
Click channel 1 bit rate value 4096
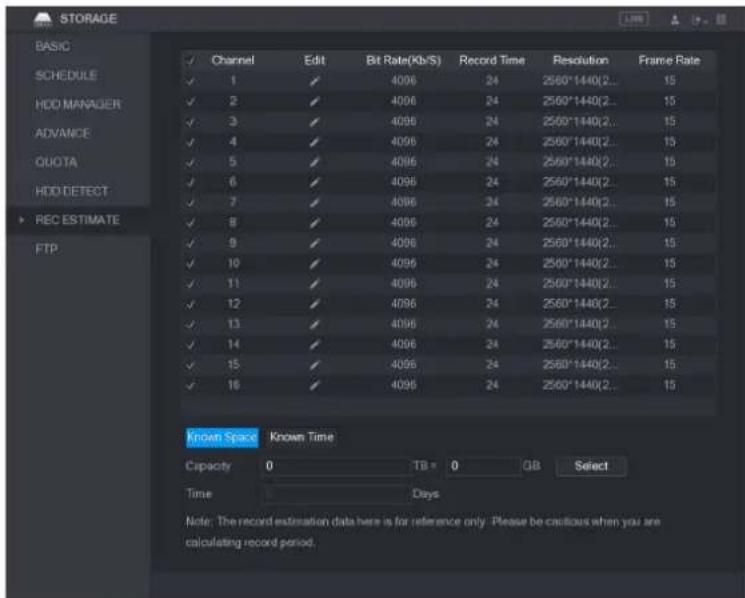(403, 81)
